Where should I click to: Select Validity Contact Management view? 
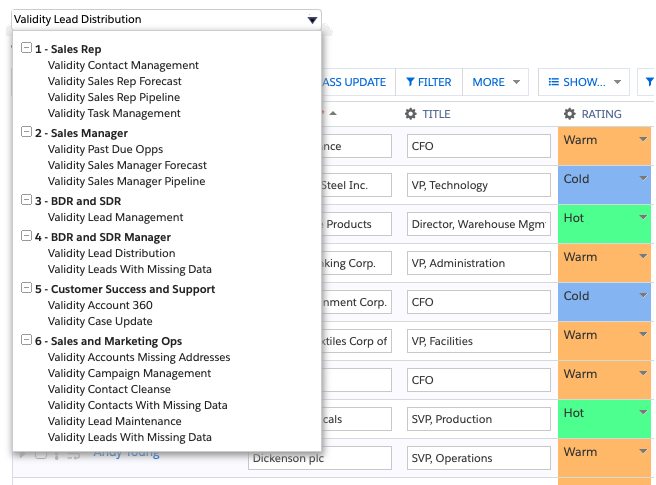point(123,65)
